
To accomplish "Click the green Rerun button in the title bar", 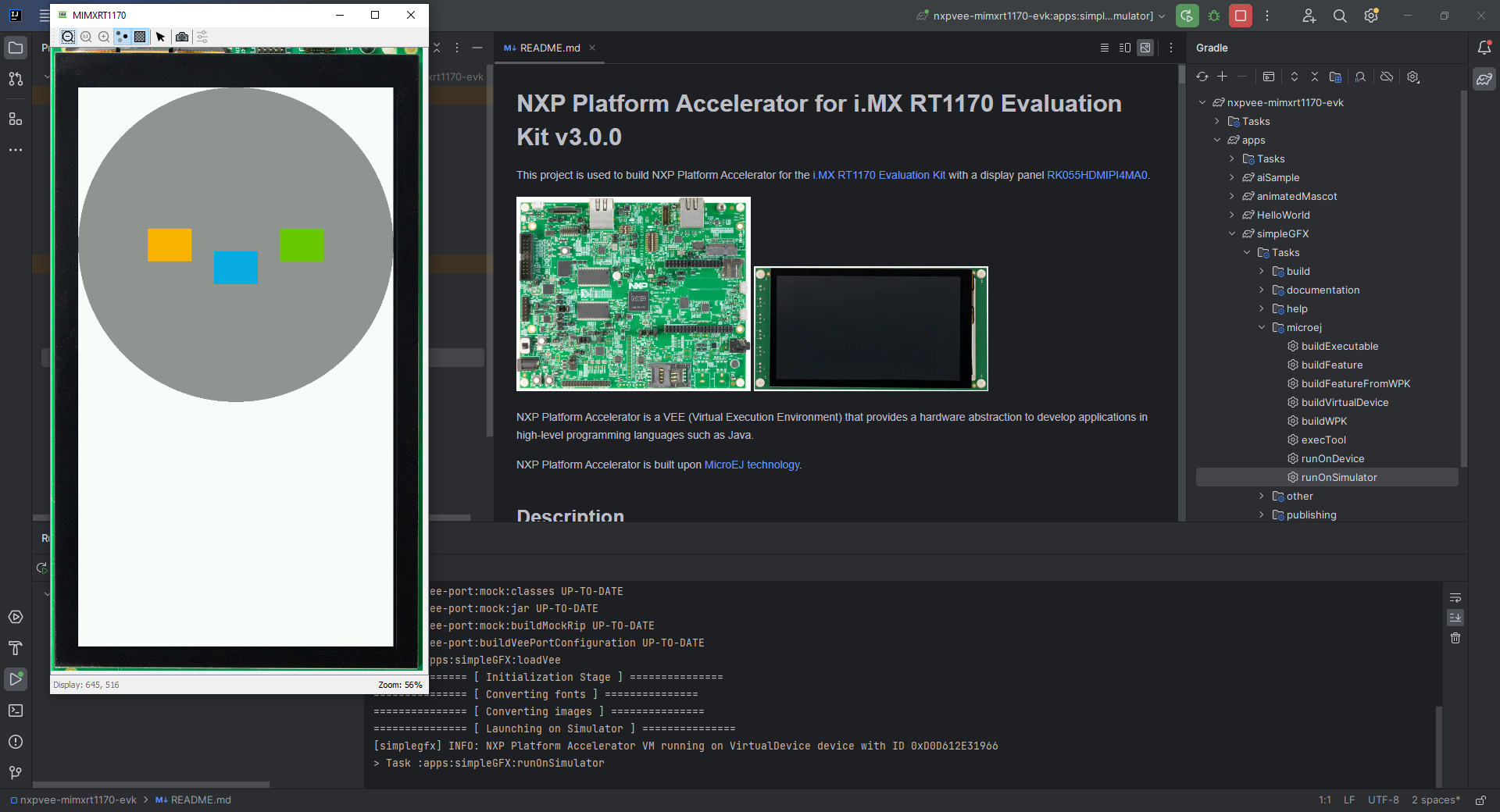I will pyautogui.click(x=1187, y=16).
